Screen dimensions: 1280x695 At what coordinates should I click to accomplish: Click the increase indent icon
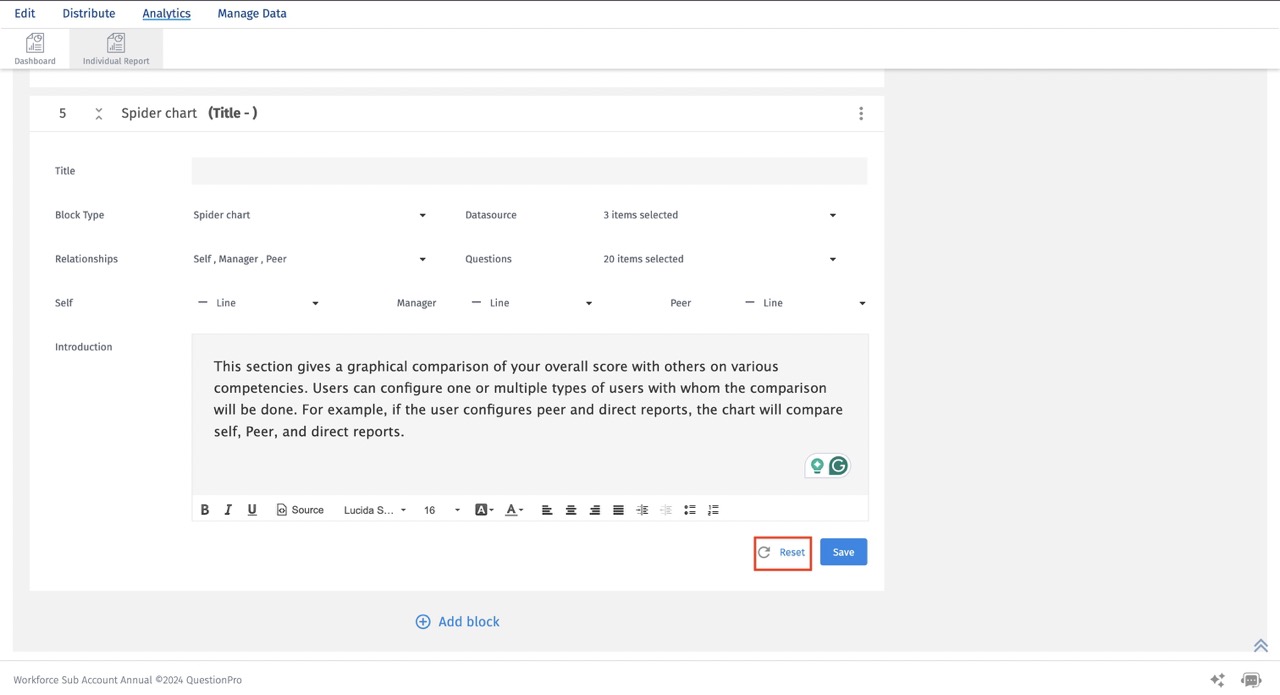point(641,510)
